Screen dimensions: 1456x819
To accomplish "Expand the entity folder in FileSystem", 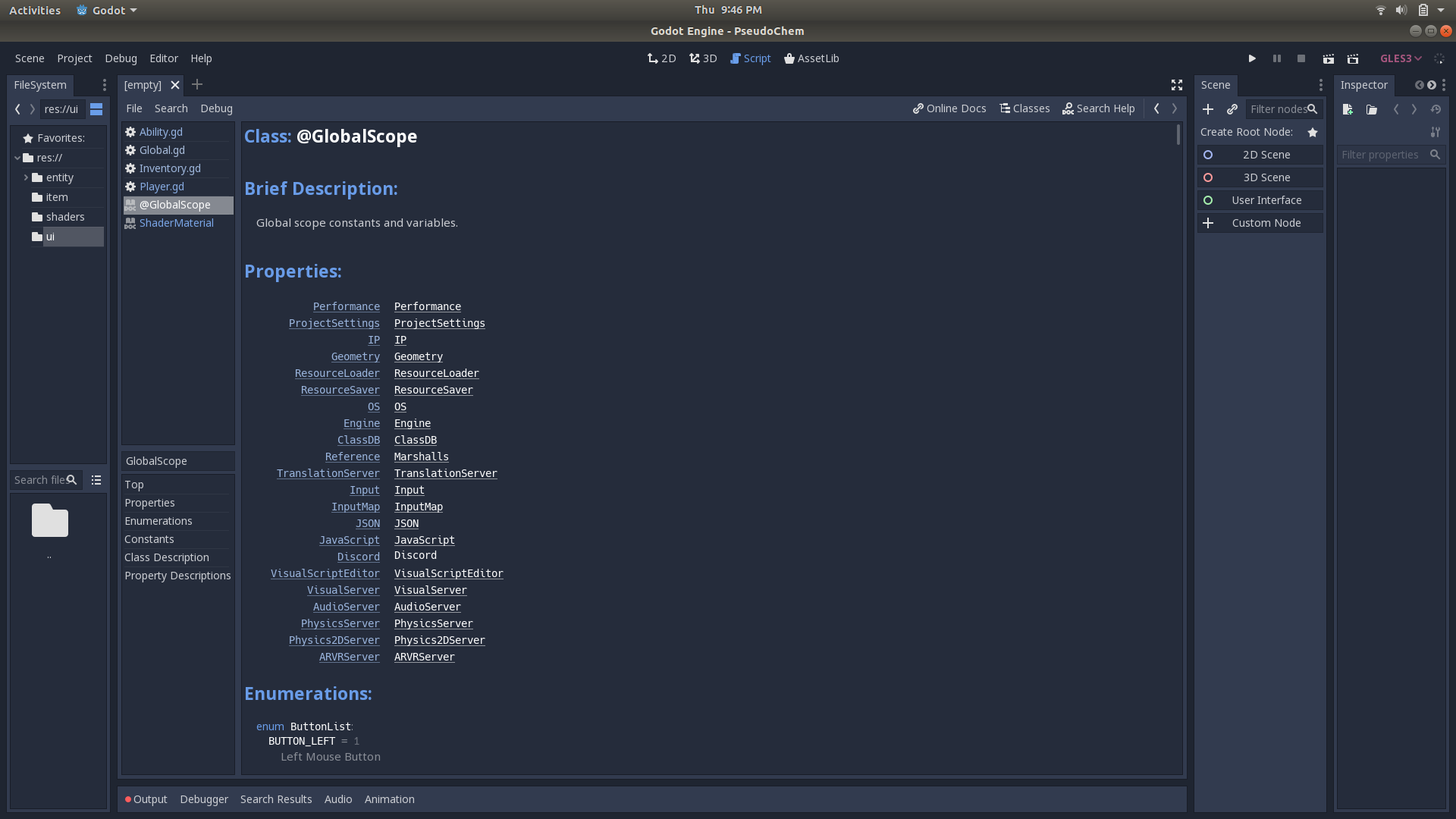I will coord(25,177).
